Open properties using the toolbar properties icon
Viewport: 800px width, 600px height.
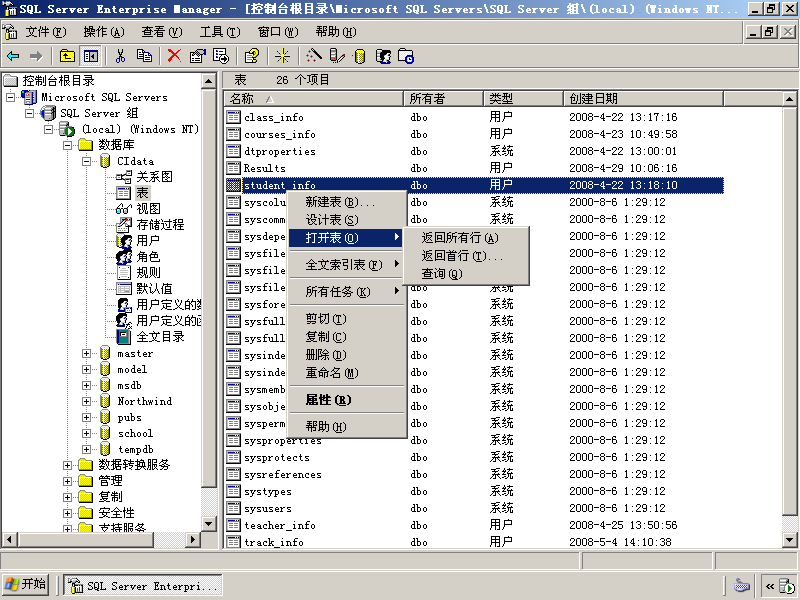click(x=197, y=56)
